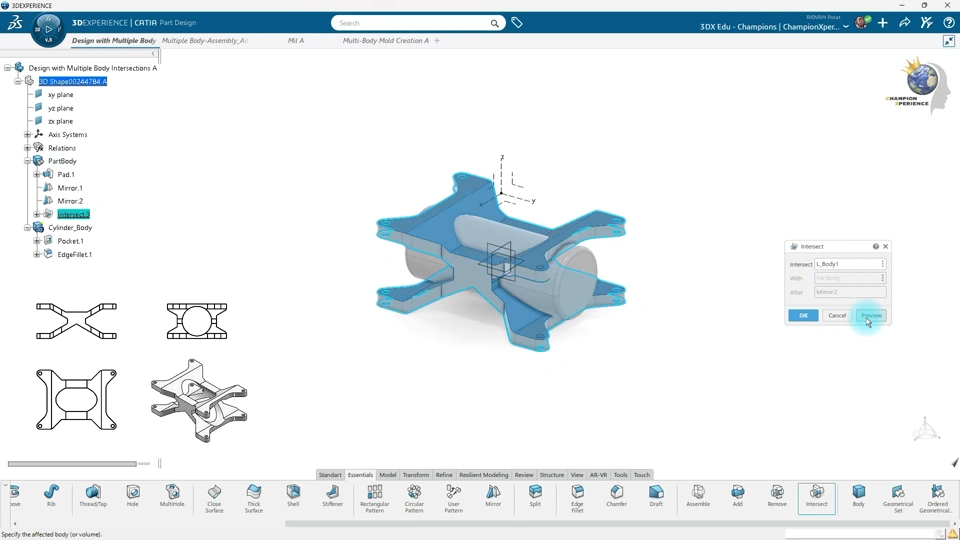Image resolution: width=960 pixels, height=540 pixels.
Task: Click the Assemble bodies icon
Action: coord(698,495)
